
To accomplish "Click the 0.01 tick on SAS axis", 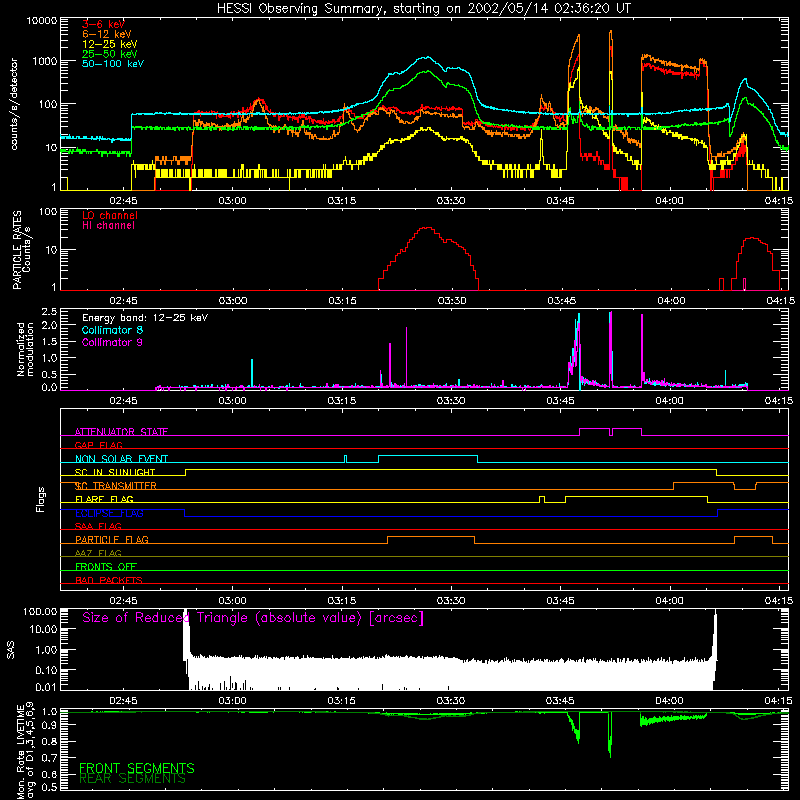I will coord(46,687).
